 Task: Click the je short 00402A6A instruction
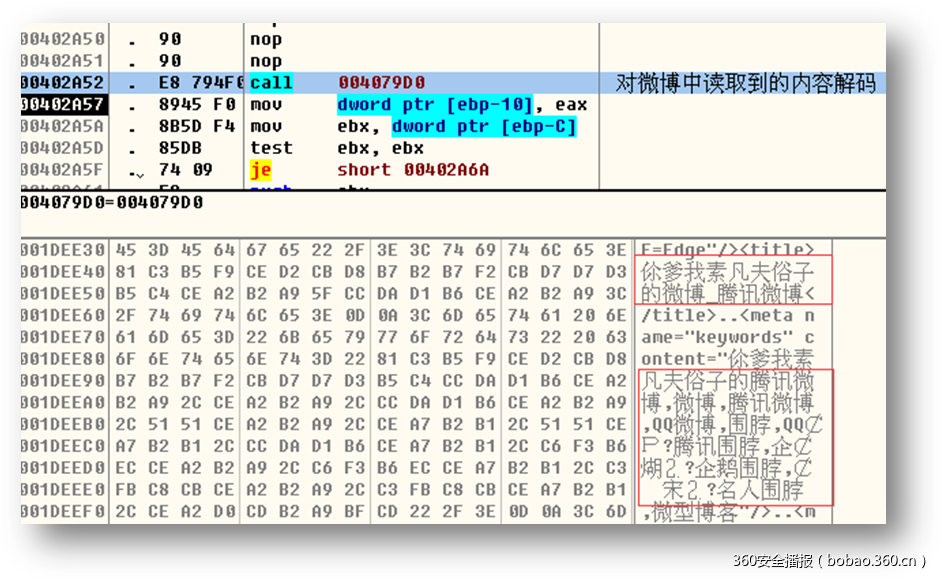coord(412,170)
